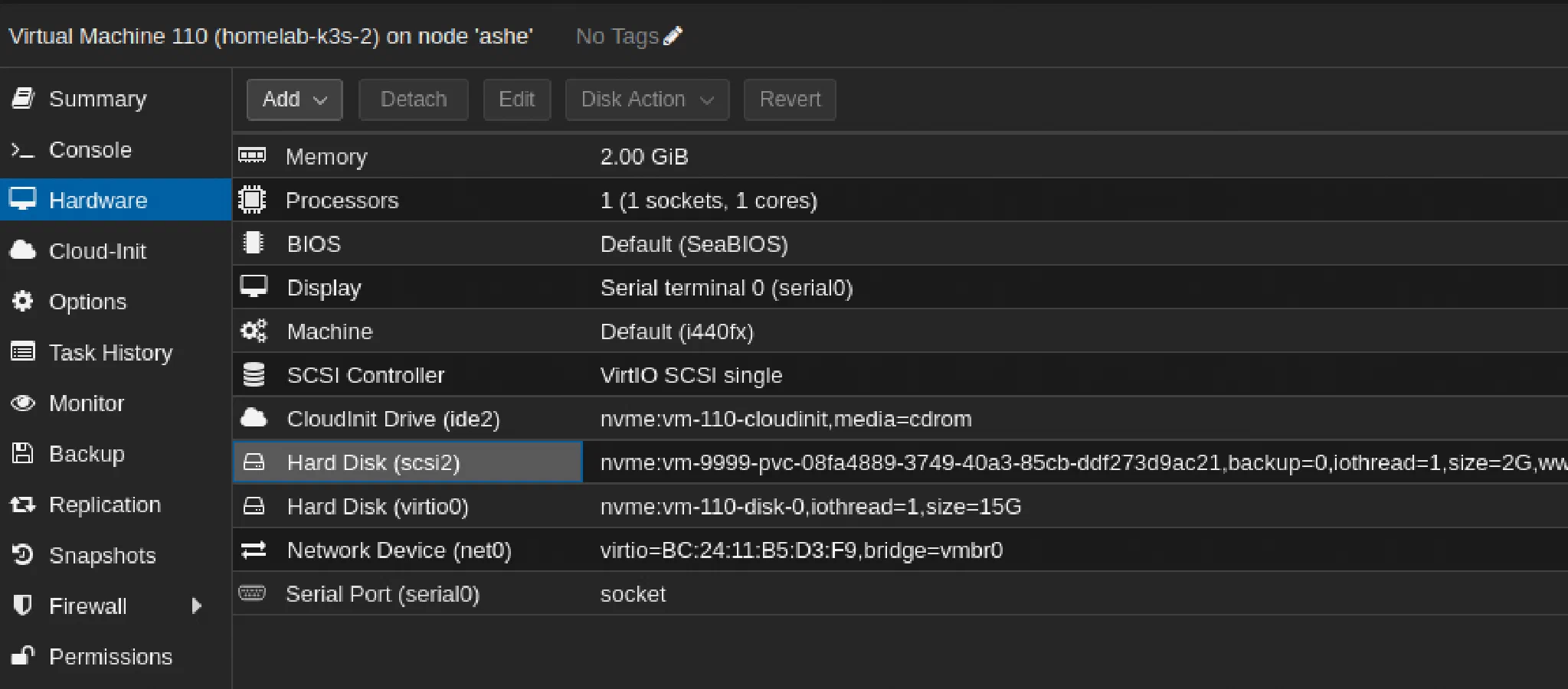Select the Snapshots history icon
Image resolution: width=1568 pixels, height=689 pixels.
tap(23, 554)
